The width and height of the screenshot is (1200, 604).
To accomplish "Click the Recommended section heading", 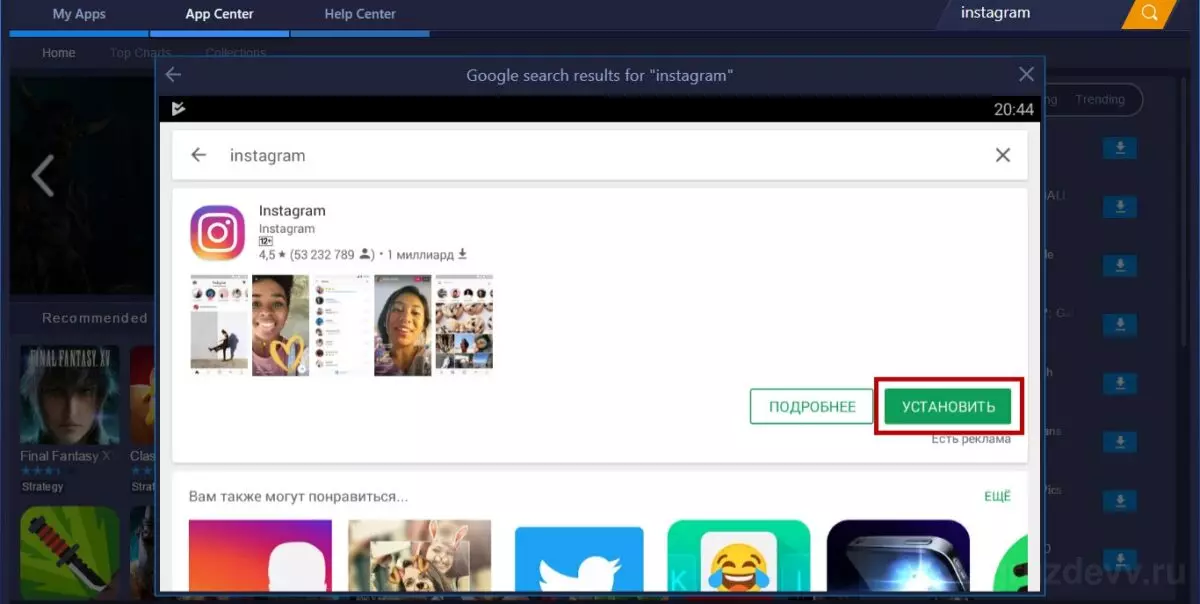I will click(95, 318).
